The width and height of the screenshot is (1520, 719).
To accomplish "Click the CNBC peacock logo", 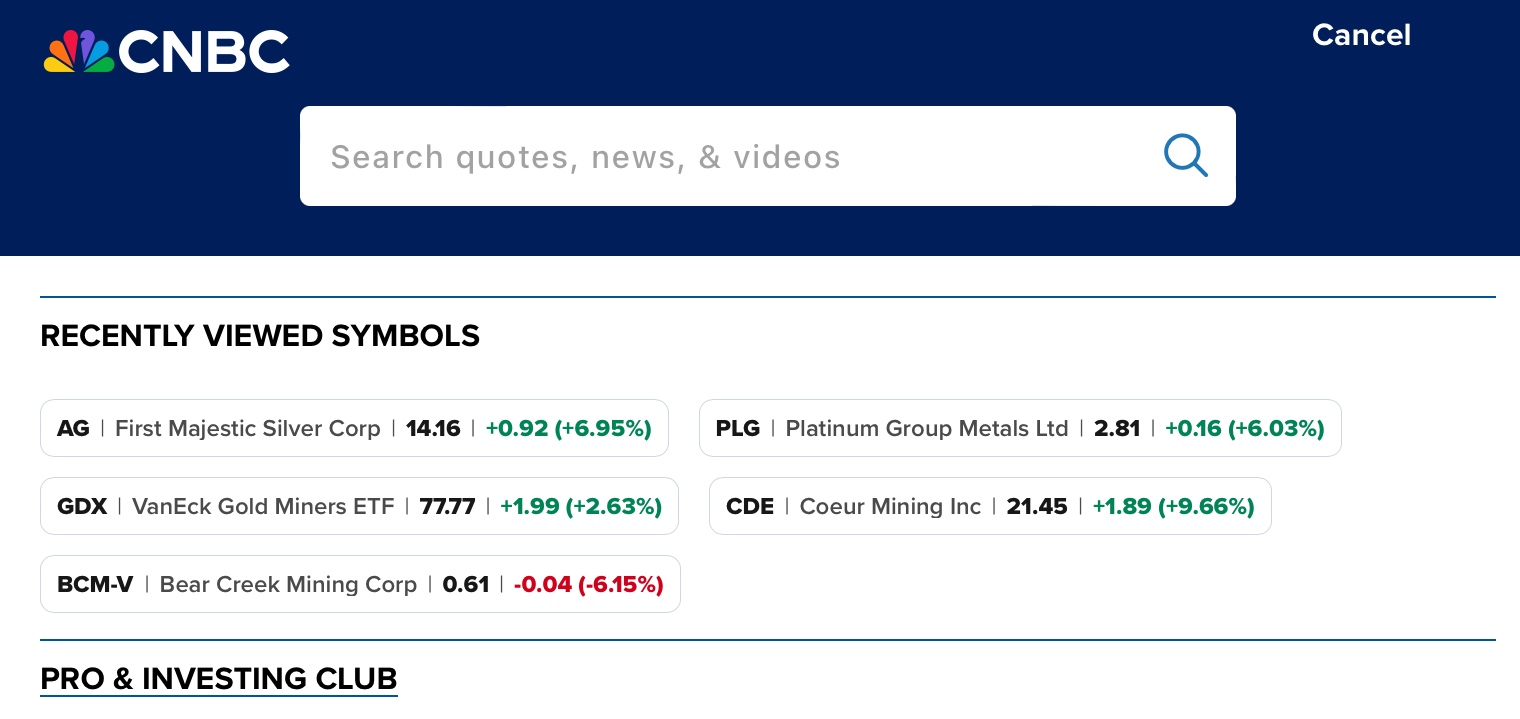I will click(166, 51).
